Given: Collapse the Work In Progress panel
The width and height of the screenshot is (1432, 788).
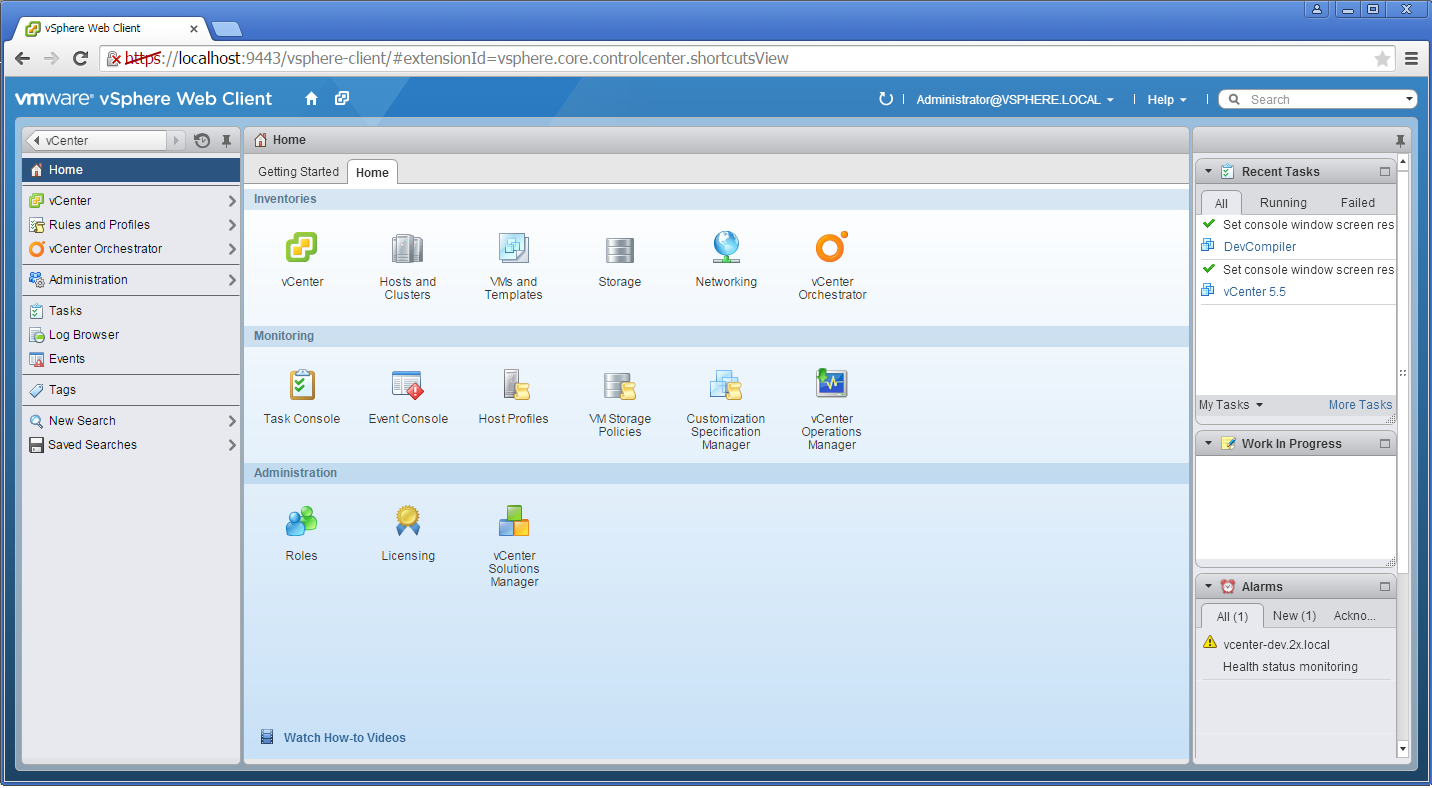Looking at the screenshot, I should [1208, 444].
